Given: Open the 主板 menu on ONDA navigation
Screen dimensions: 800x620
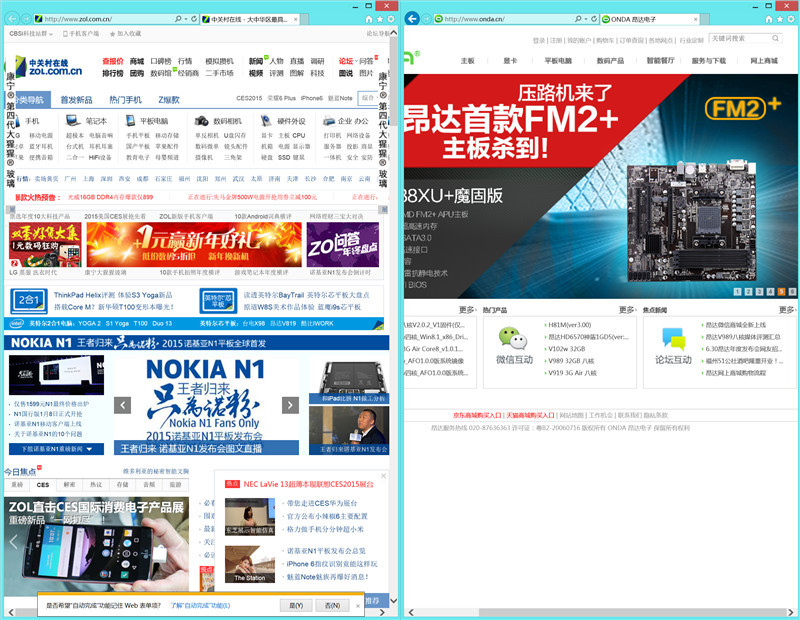Looking at the screenshot, I should pos(467,57).
